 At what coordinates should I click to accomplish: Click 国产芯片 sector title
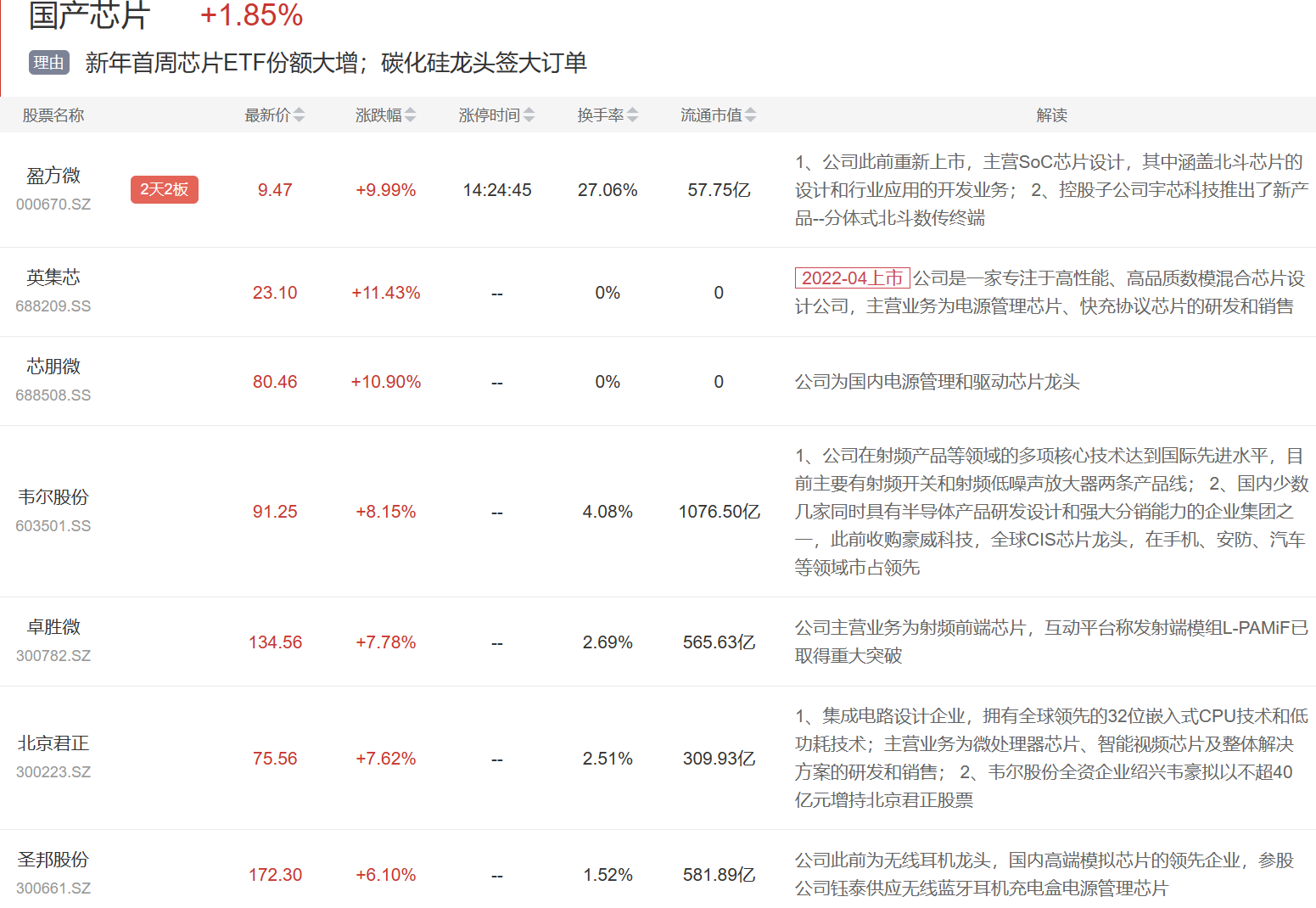[x=90, y=14]
